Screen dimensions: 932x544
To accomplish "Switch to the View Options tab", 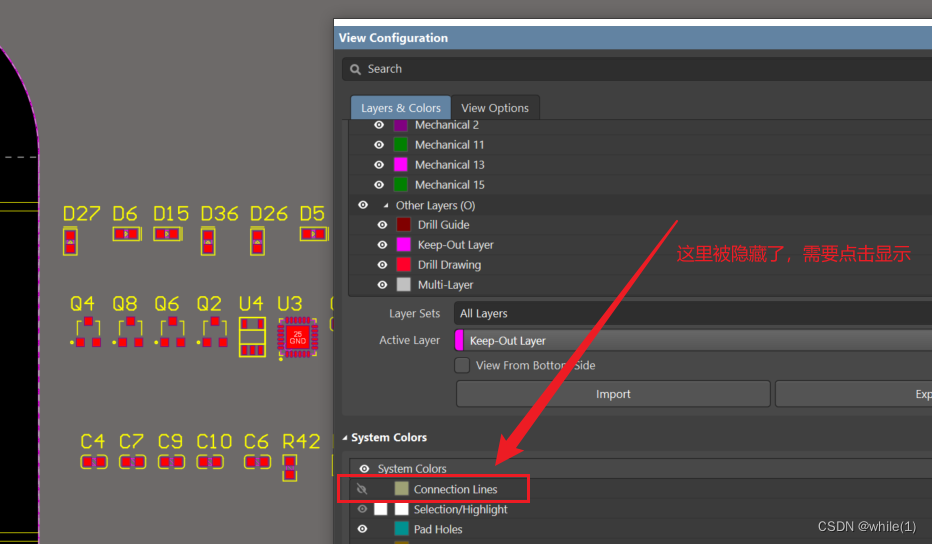I will click(x=495, y=108).
